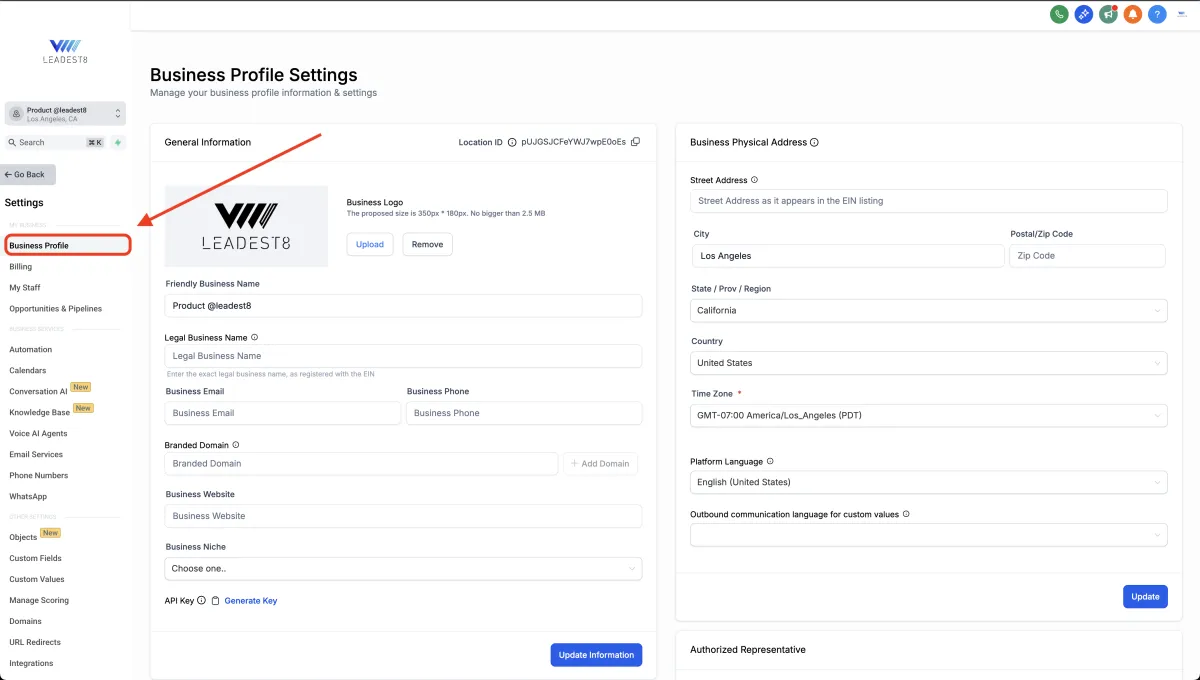Open the Time Zone dropdown

click(x=928, y=415)
